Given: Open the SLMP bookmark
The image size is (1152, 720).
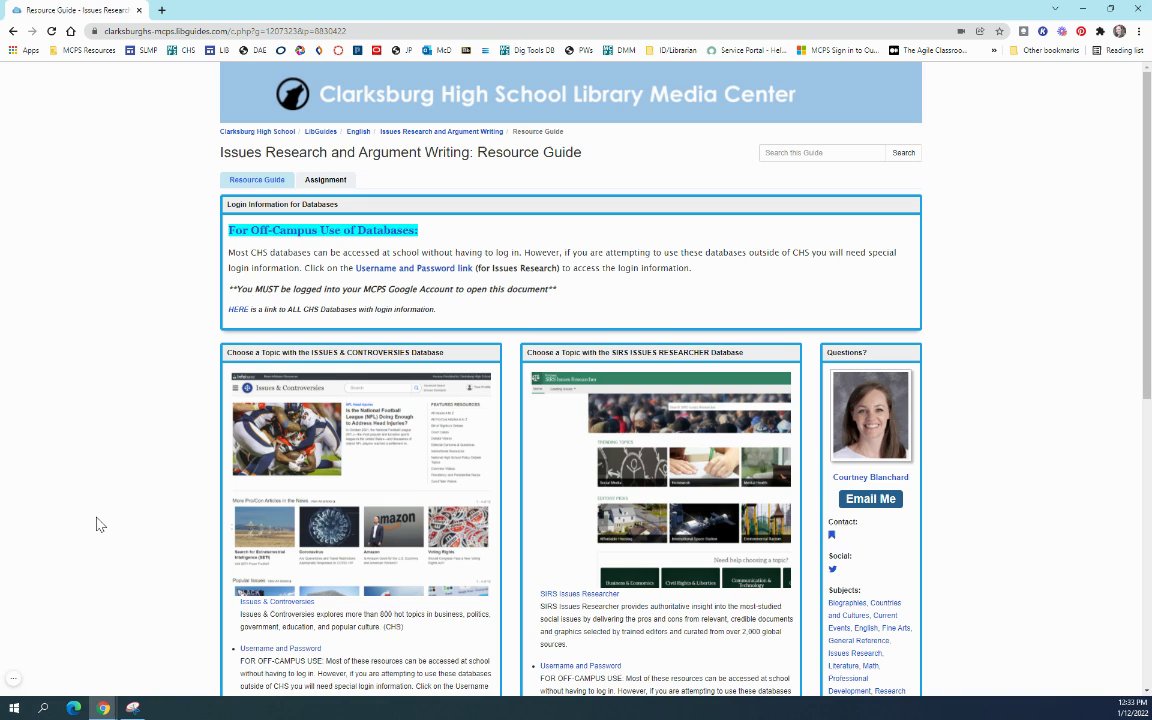Looking at the screenshot, I should [x=141, y=51].
